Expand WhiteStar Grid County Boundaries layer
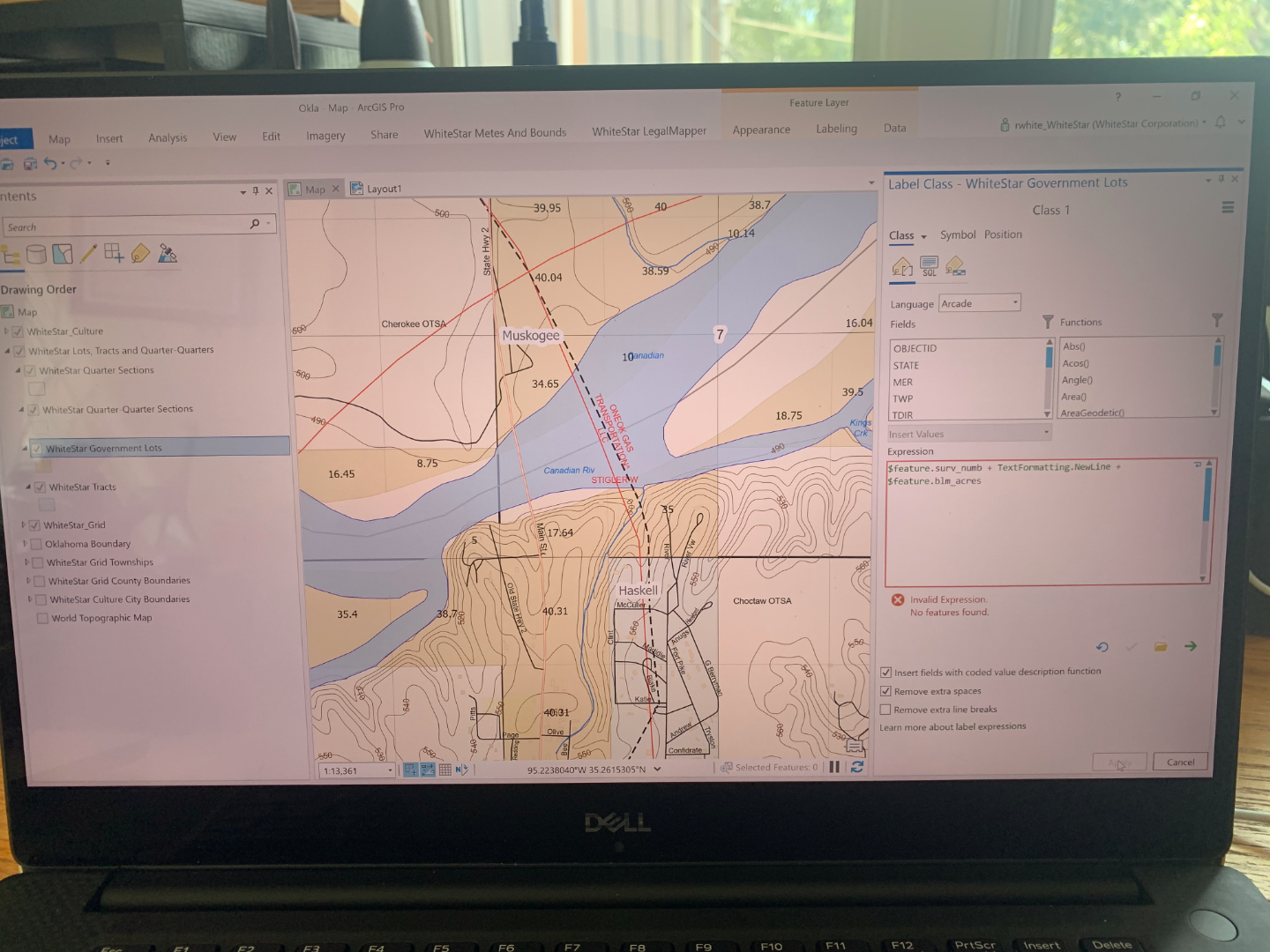 (x=28, y=581)
